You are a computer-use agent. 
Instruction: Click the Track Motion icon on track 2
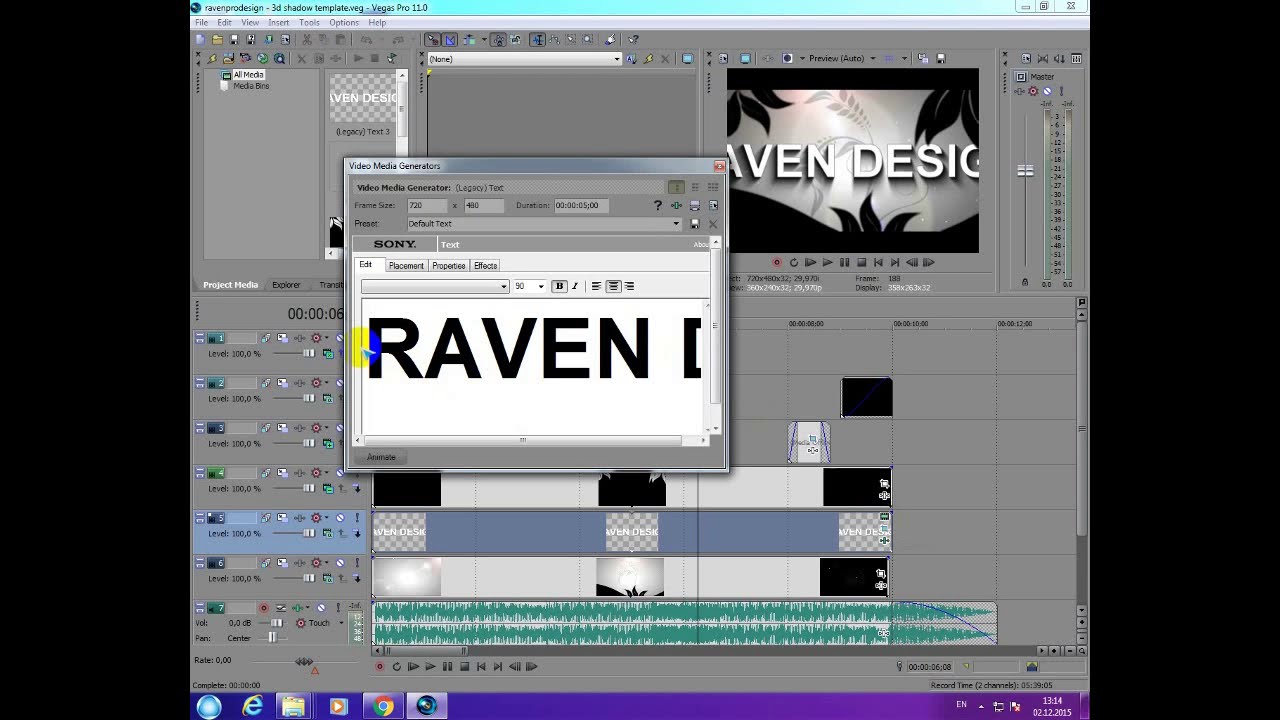[282, 383]
